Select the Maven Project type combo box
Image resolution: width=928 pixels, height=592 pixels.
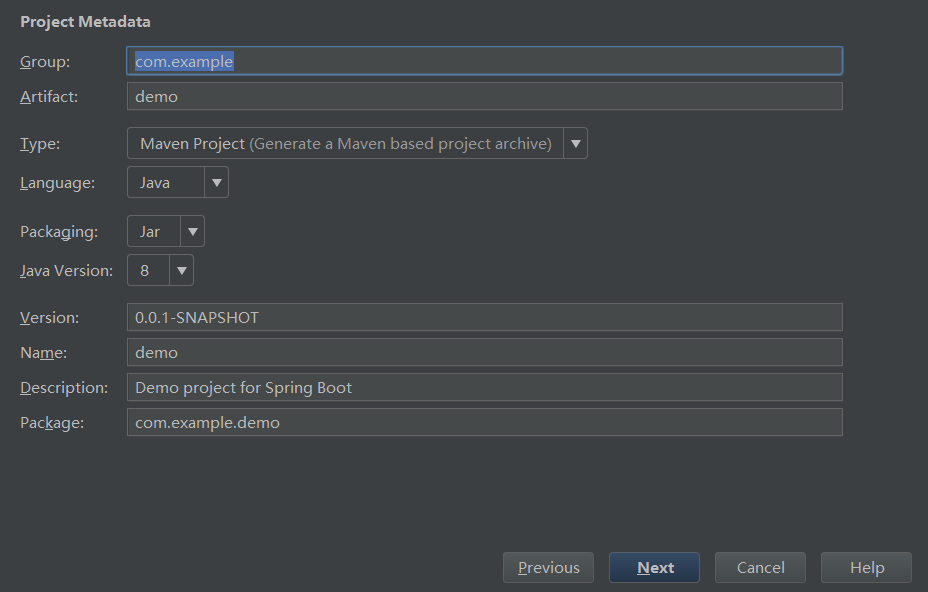coord(345,143)
